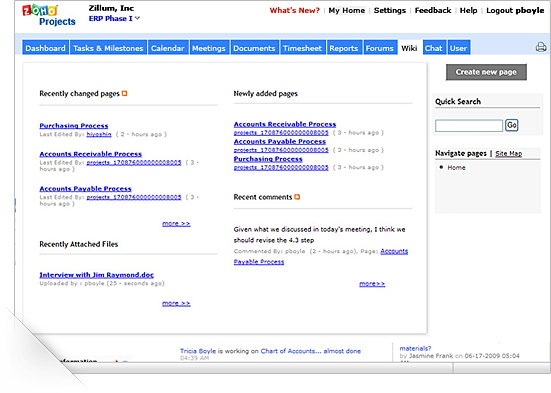
Task: Log out user pboyle
Action: pyautogui.click(x=515, y=11)
